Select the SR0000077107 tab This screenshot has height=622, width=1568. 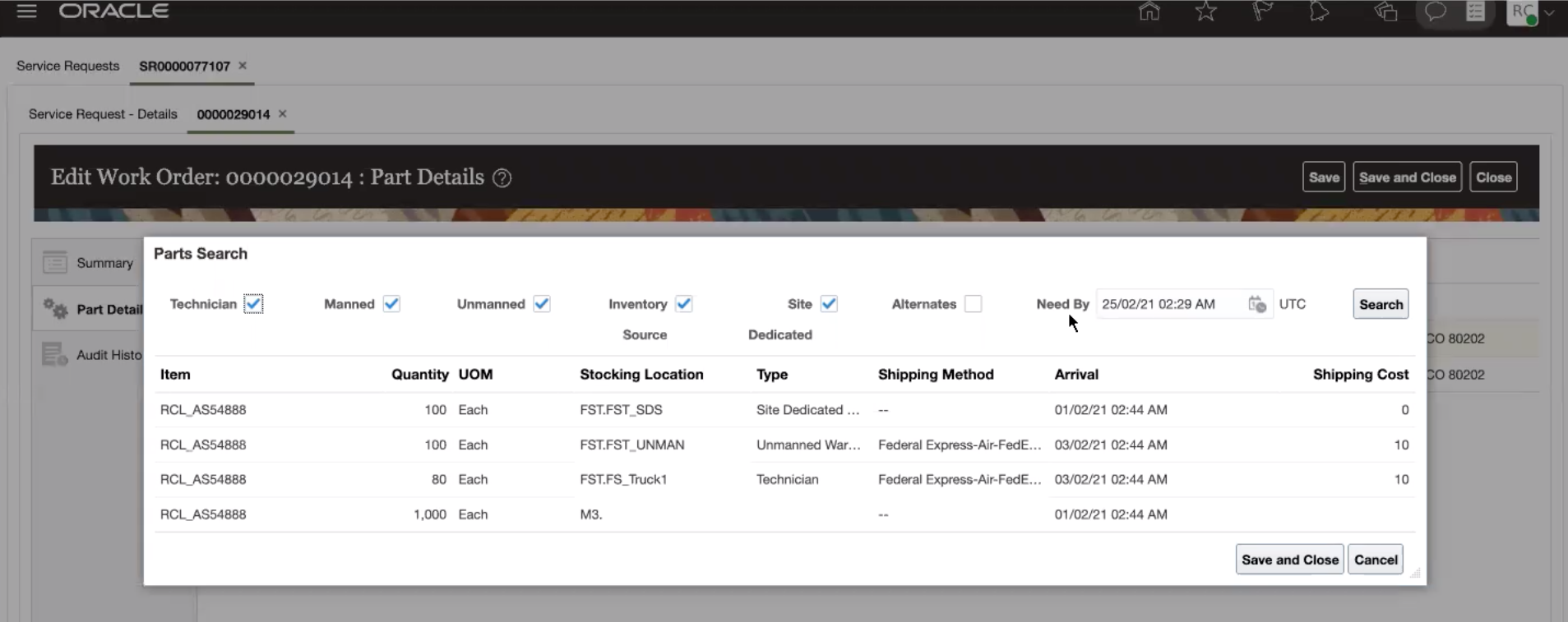pyautogui.click(x=184, y=66)
